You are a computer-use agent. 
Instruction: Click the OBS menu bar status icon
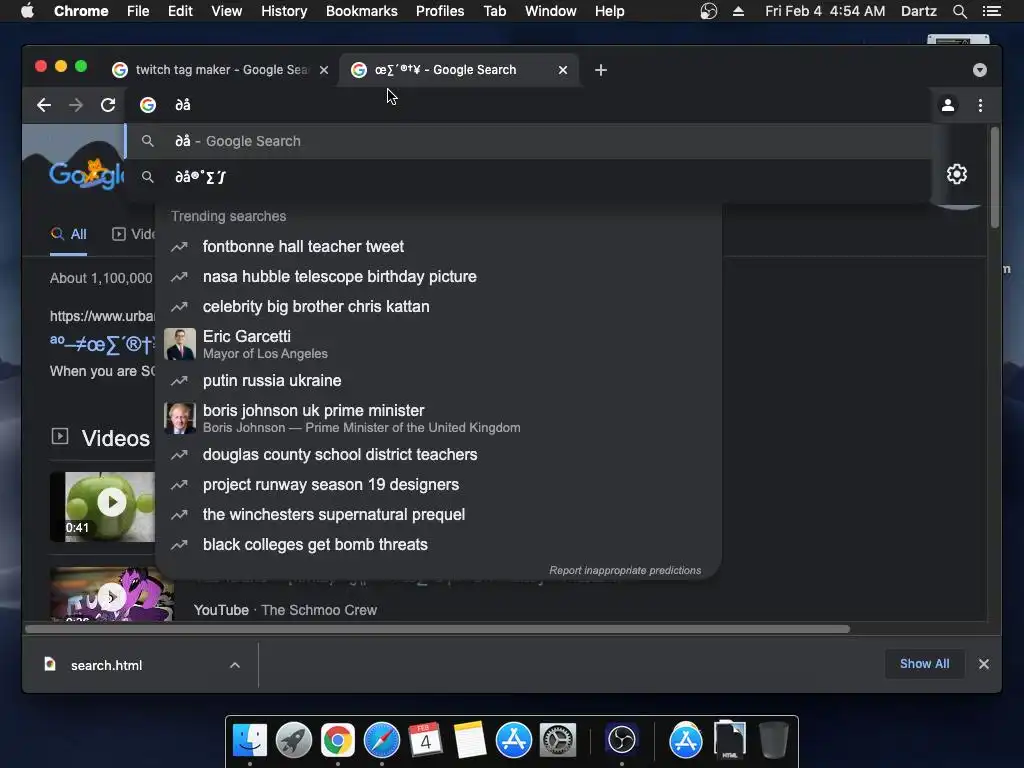[709, 11]
